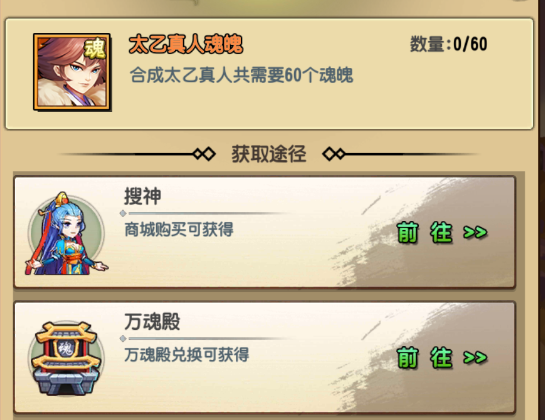Click the 数量:0/60 counter
545x420 pixels.
[449, 44]
